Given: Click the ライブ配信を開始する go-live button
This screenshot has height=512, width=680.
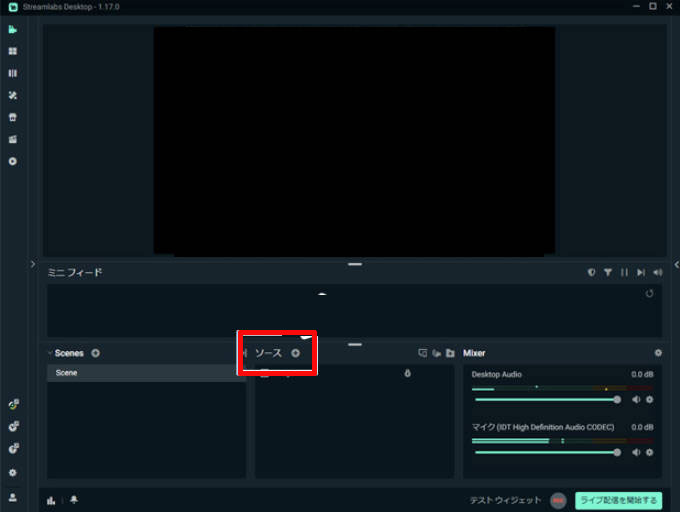Looking at the screenshot, I should (618, 500).
